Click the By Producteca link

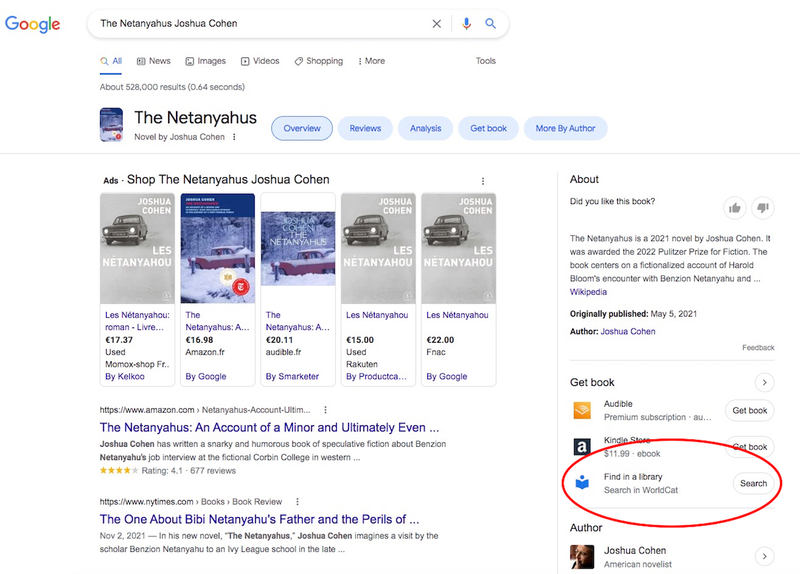[x=377, y=377]
